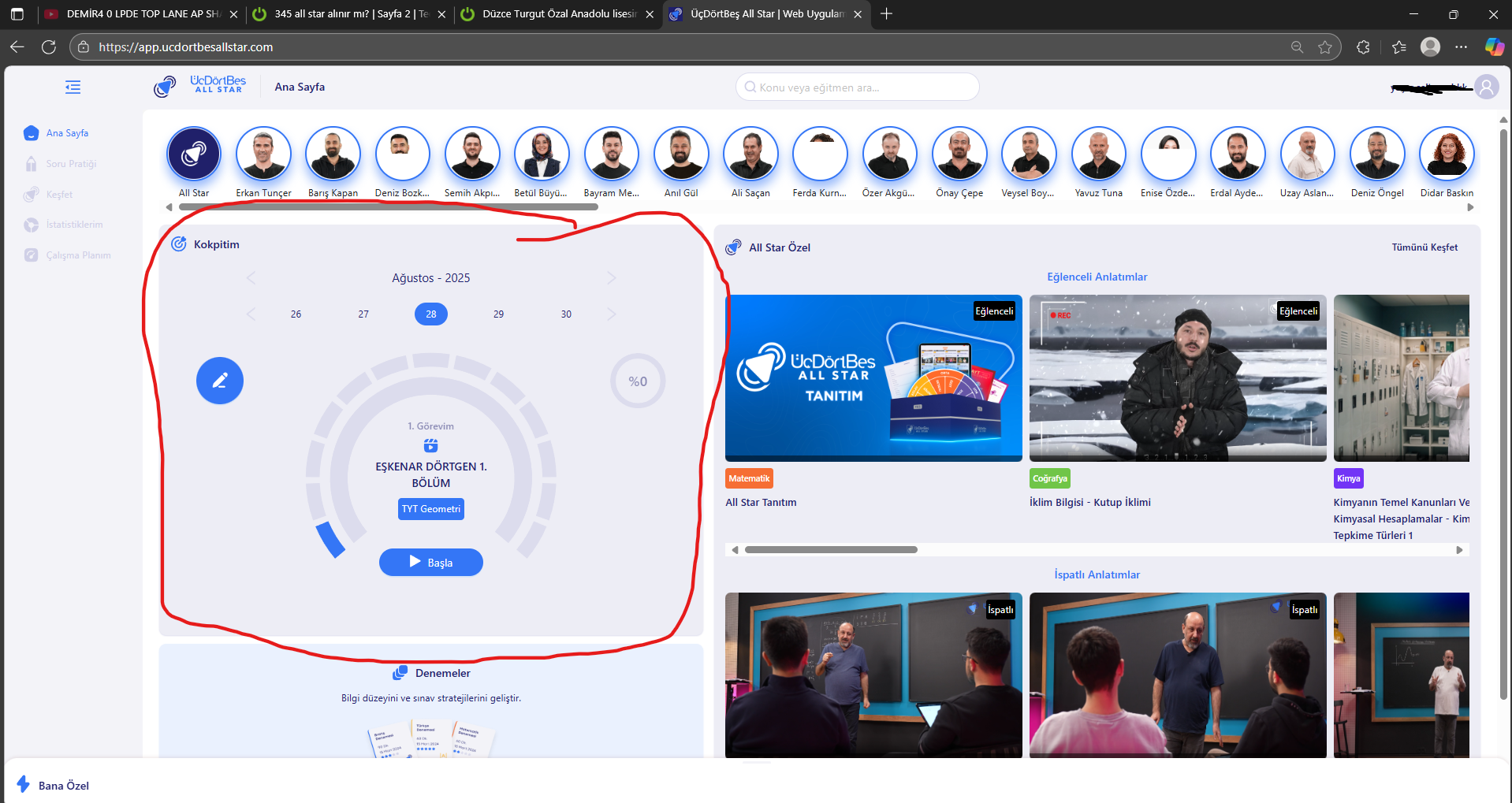Open Erkan Tunçer's instructor avatar
The width and height of the screenshot is (1512, 803).
point(263,154)
